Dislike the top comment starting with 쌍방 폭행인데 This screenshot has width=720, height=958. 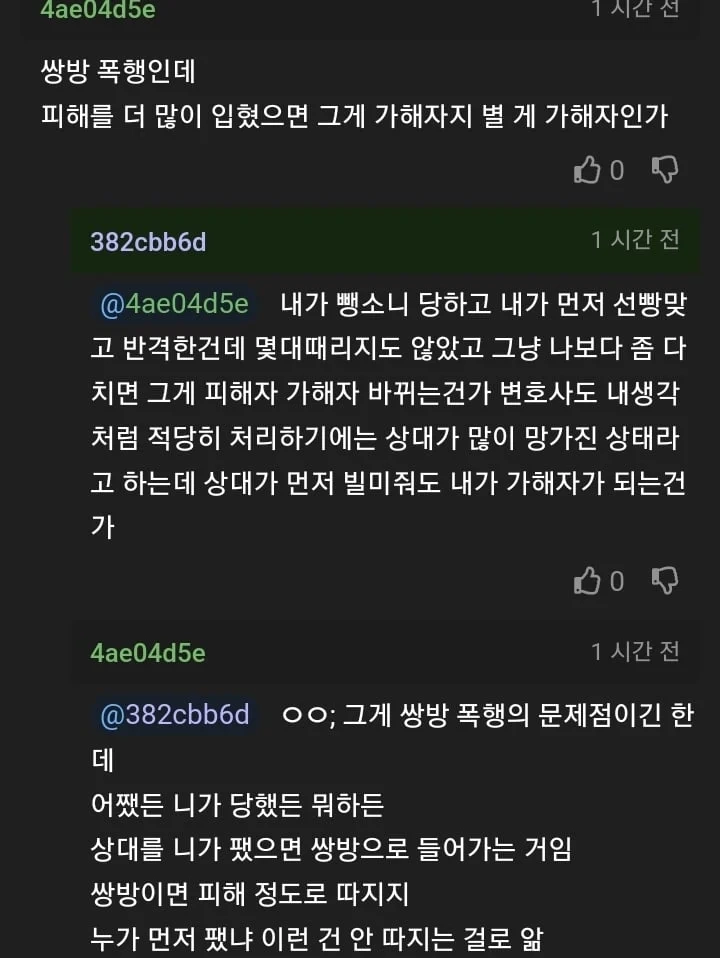click(665, 171)
